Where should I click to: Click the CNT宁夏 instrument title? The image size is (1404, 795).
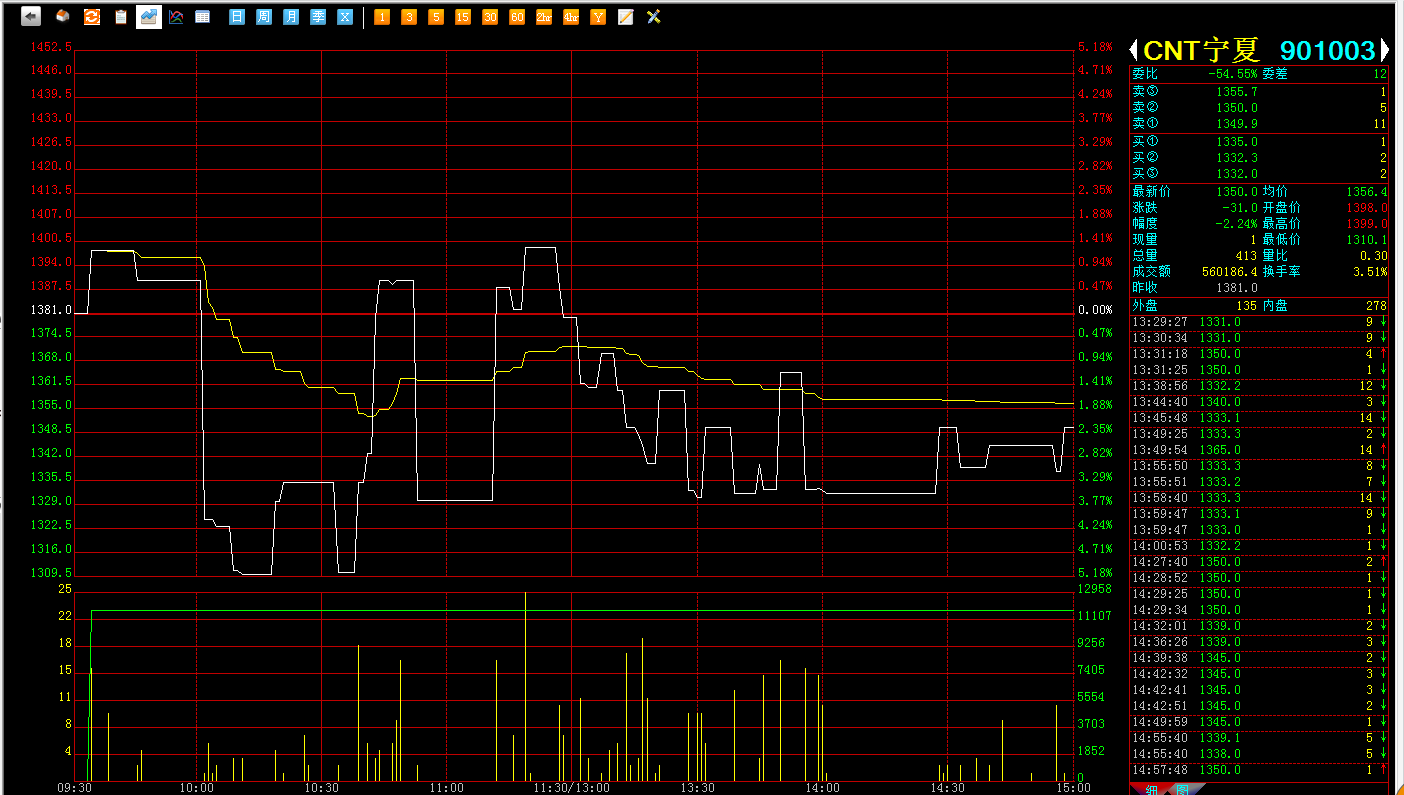[1202, 50]
